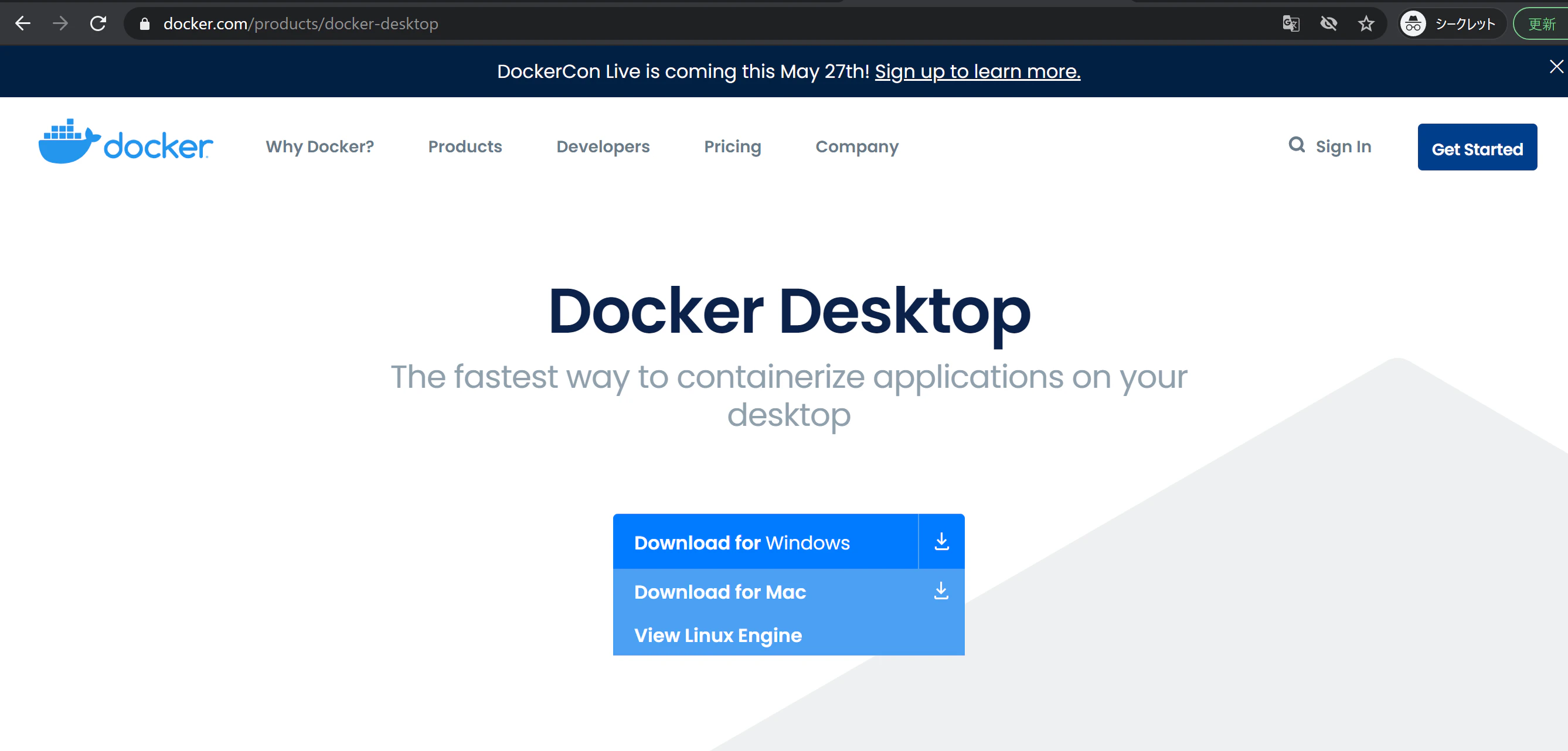Image resolution: width=1568 pixels, height=751 pixels.
Task: Open the Products menu
Action: point(464,146)
